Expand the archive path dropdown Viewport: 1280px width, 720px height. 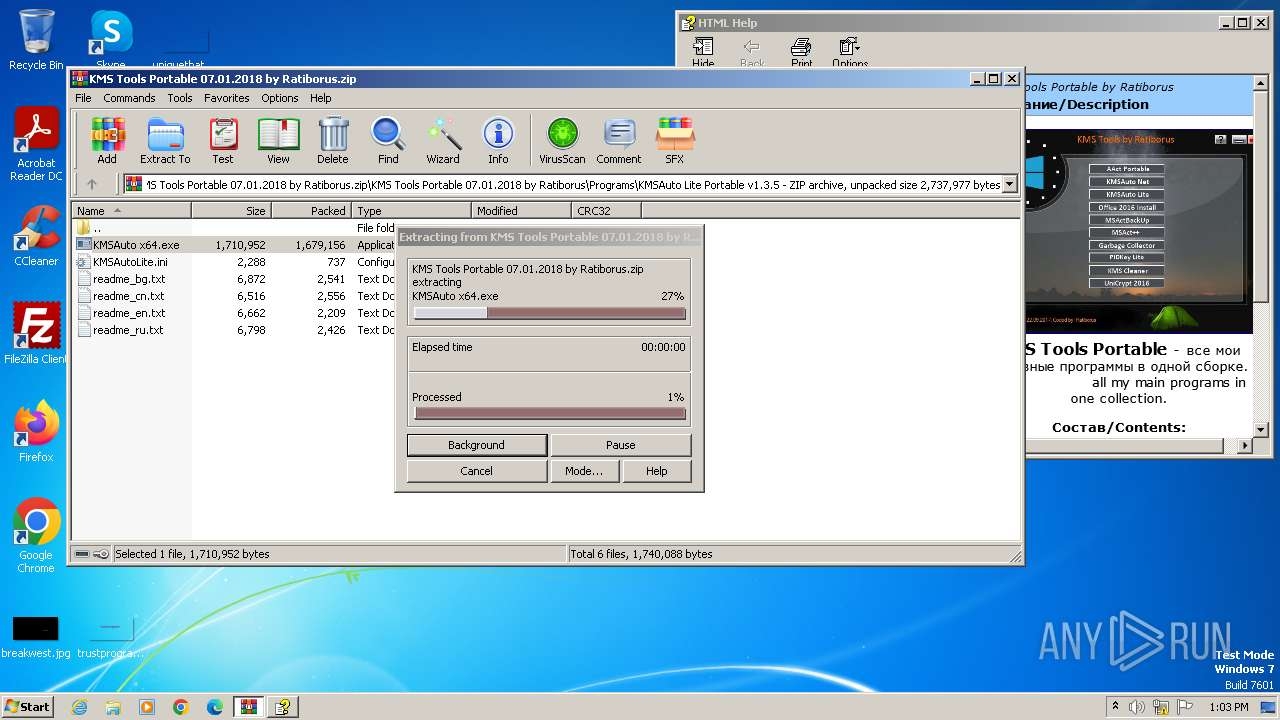click(x=1009, y=184)
